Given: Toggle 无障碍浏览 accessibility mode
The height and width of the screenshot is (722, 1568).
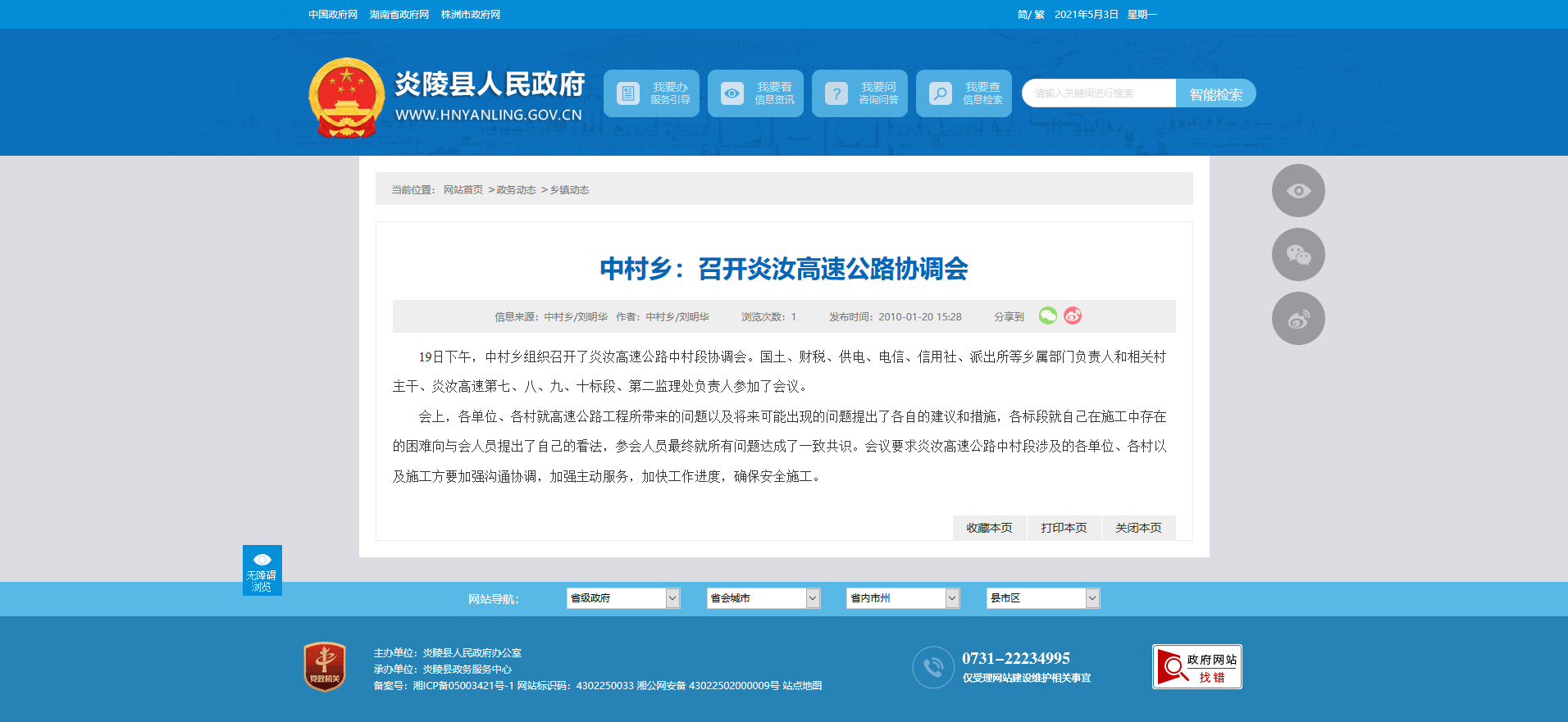Looking at the screenshot, I should pyautogui.click(x=262, y=570).
